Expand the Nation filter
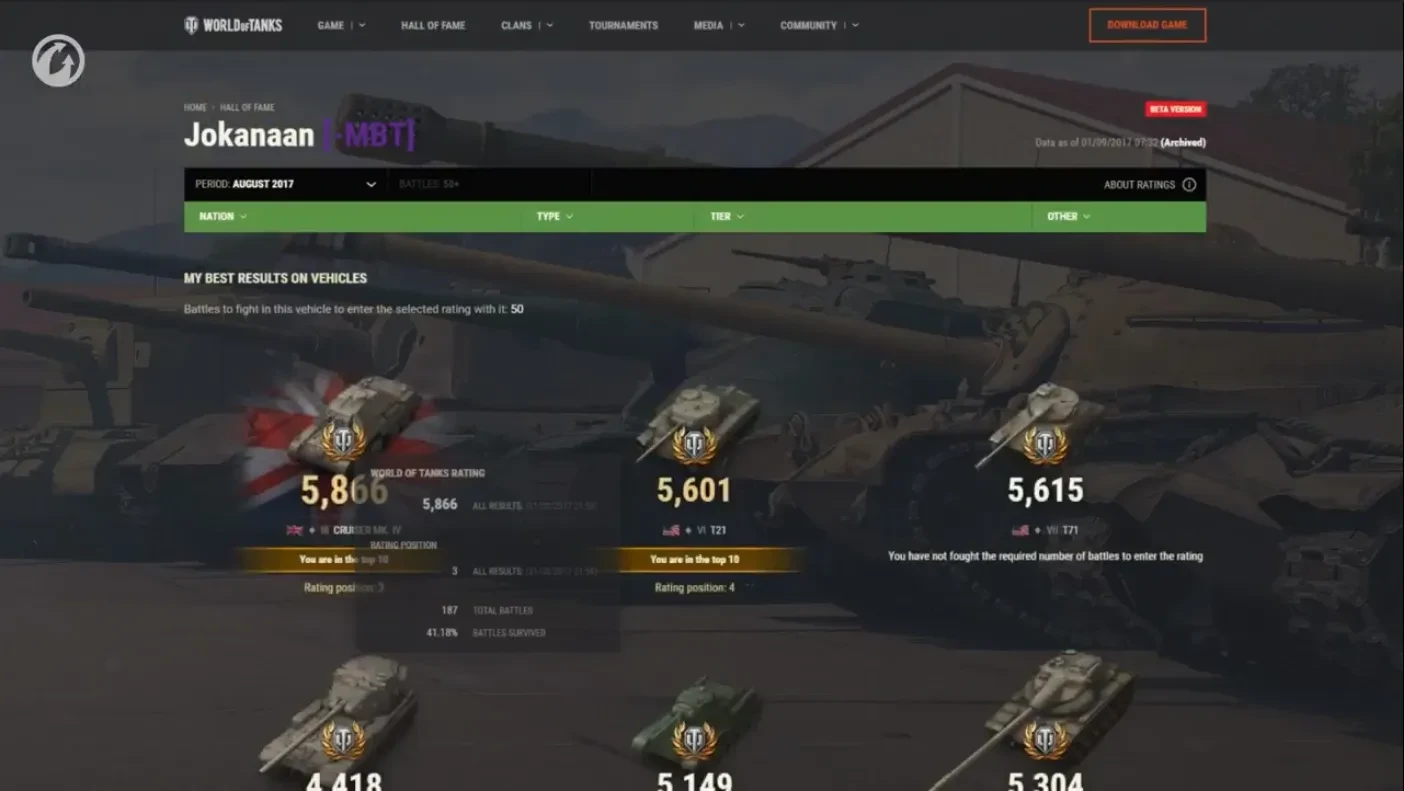 tap(223, 216)
